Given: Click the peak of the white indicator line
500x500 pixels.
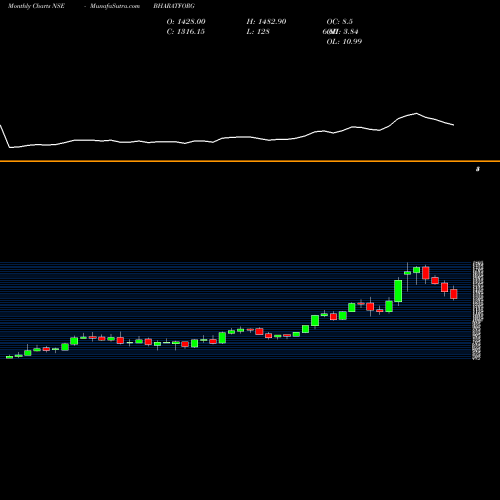Looking at the screenshot, I should 416,114.
